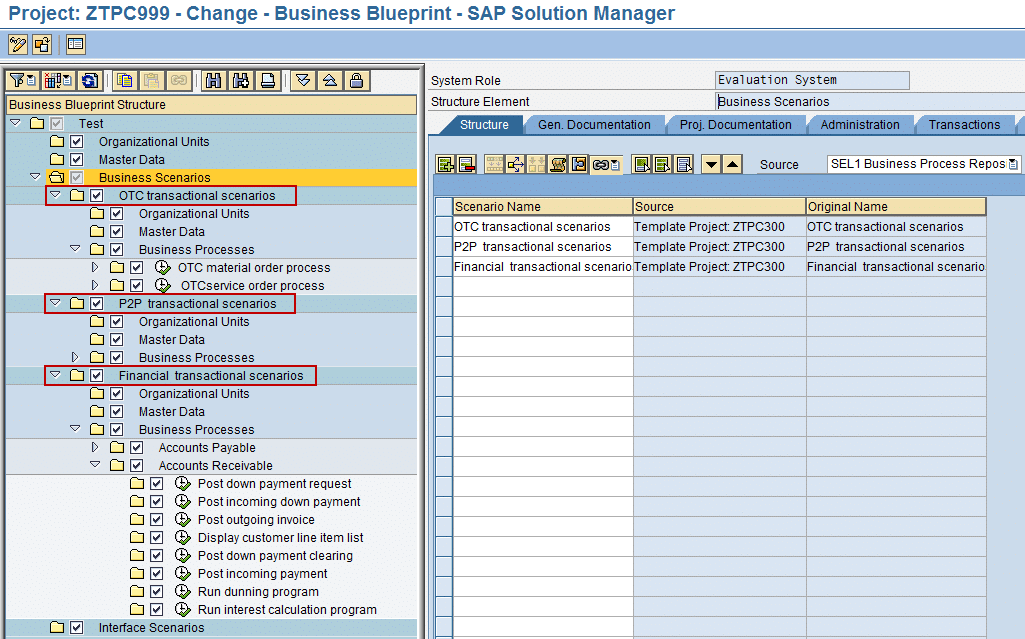Screen dimensions: 1025x639
Task: Click the Copy icon in the structure toolbar
Action: 122,80
